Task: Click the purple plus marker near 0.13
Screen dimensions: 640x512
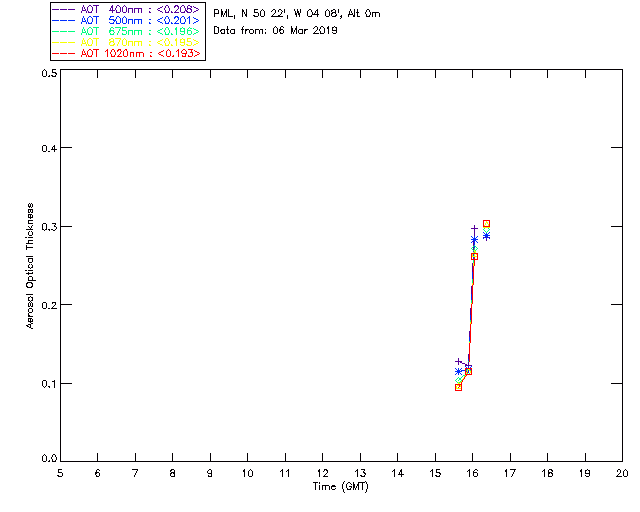Action: (x=458, y=361)
